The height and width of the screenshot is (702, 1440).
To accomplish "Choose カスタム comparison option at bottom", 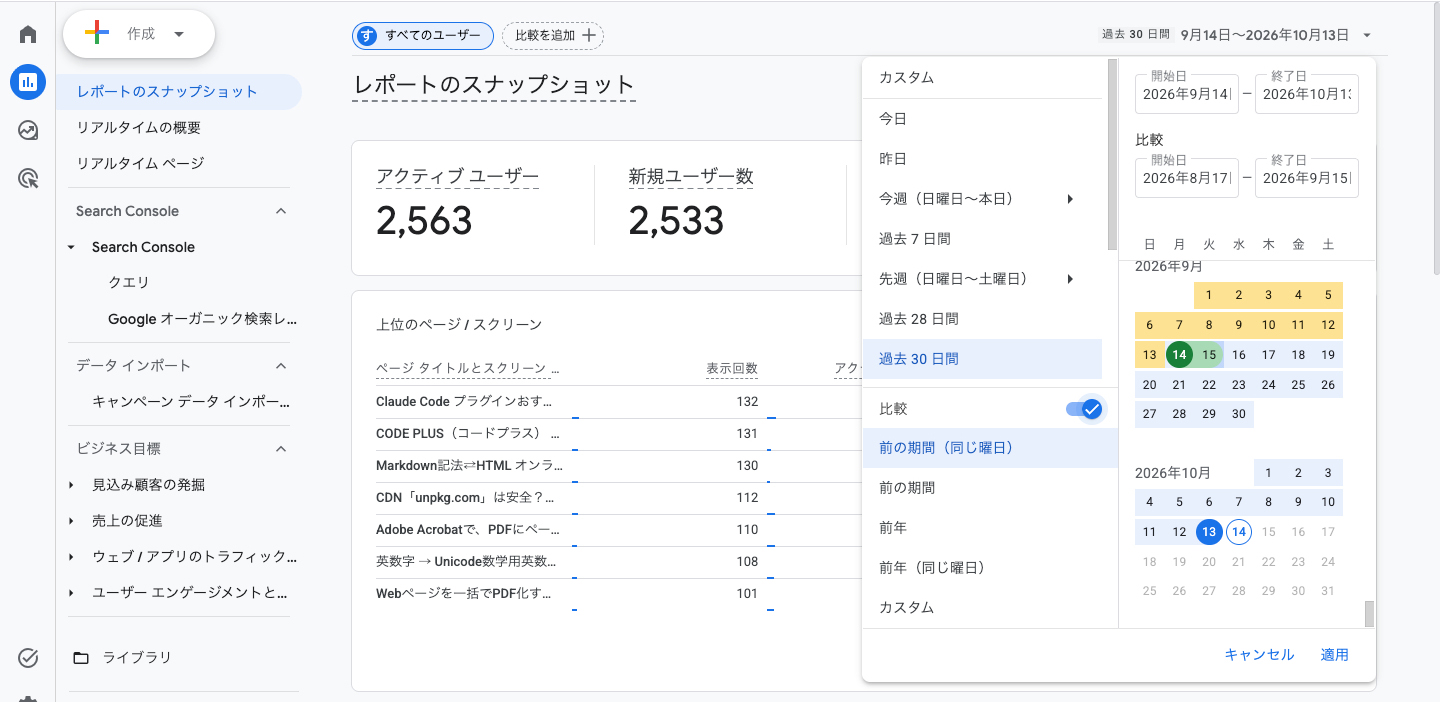I will click(990, 607).
